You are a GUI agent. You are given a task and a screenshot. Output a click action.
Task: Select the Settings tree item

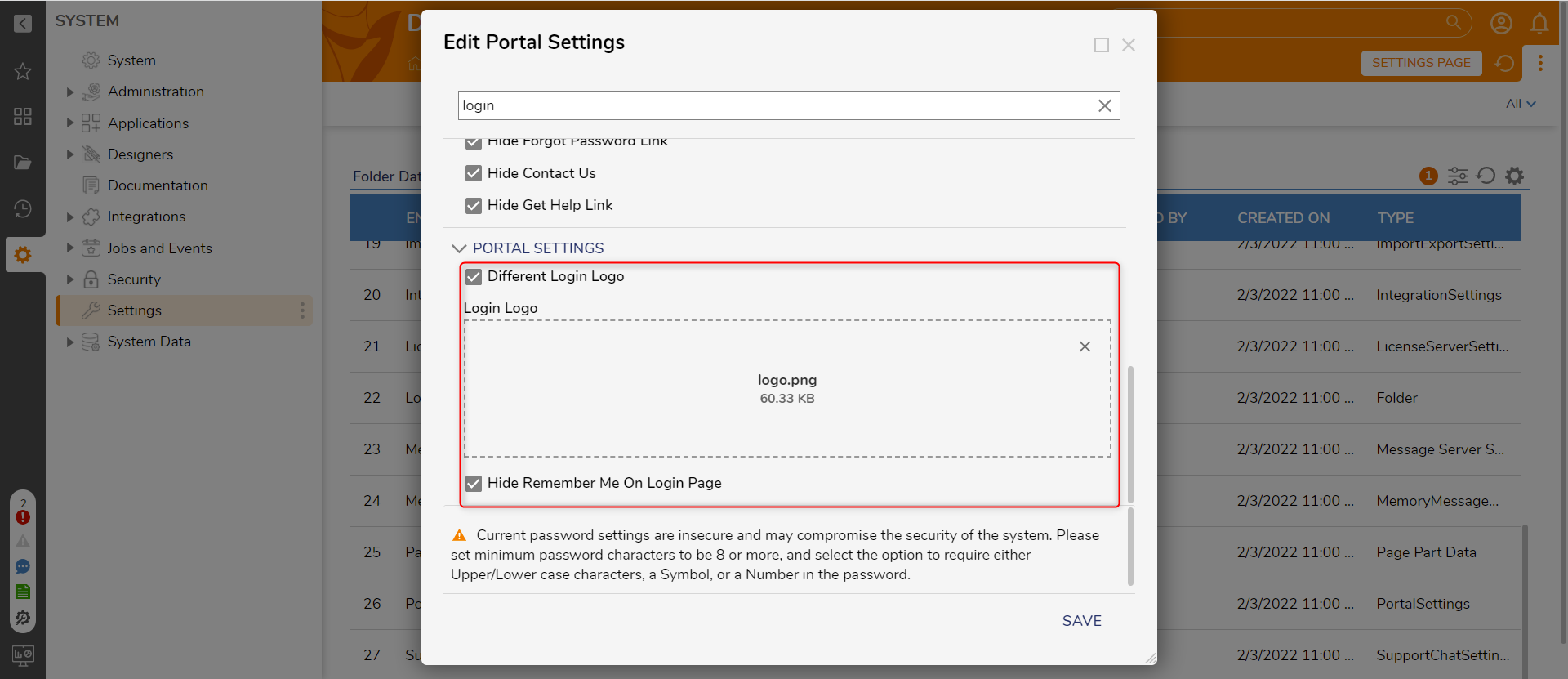[184, 310]
